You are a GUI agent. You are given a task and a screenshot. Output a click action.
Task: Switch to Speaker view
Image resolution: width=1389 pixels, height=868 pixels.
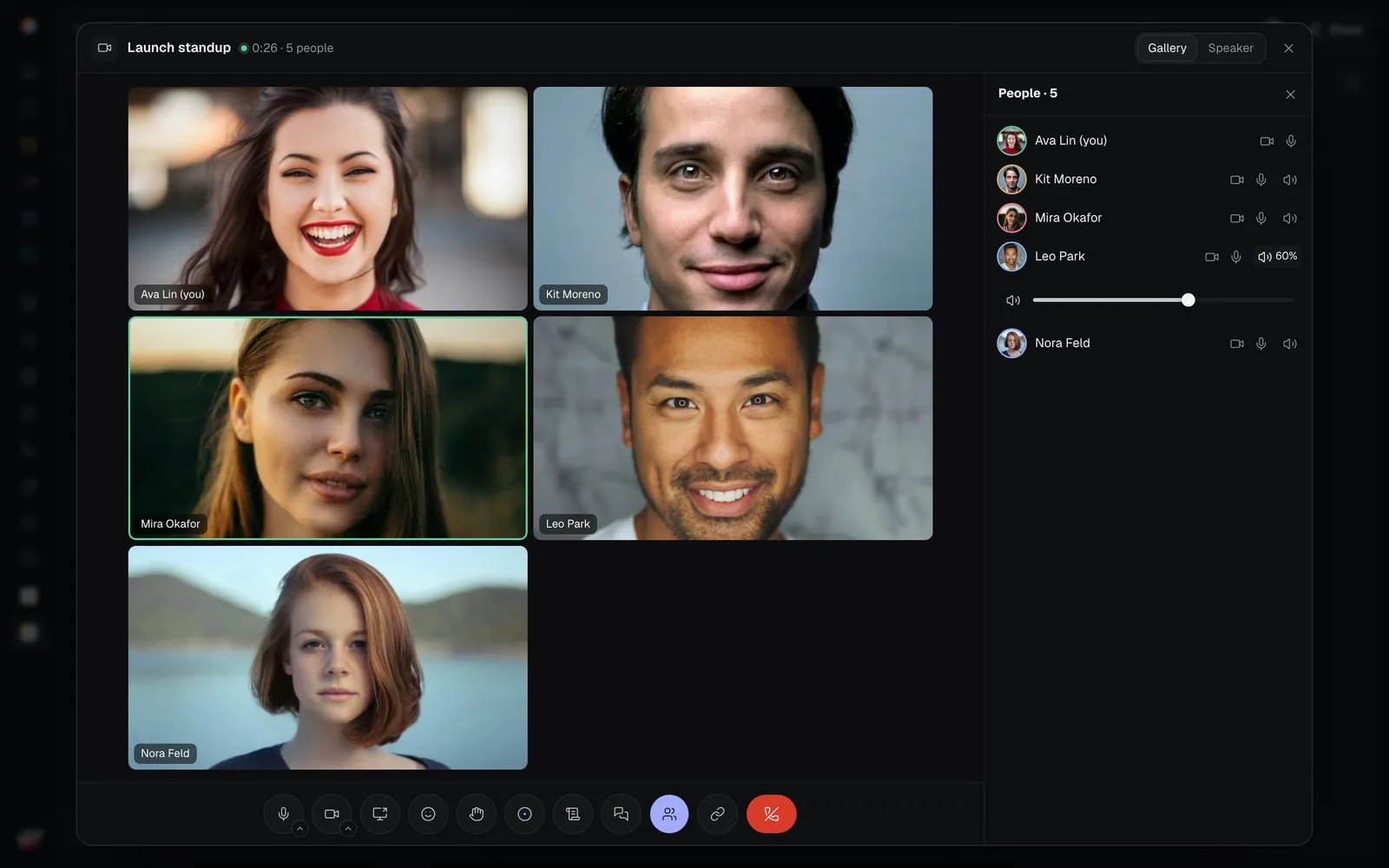tap(1230, 48)
